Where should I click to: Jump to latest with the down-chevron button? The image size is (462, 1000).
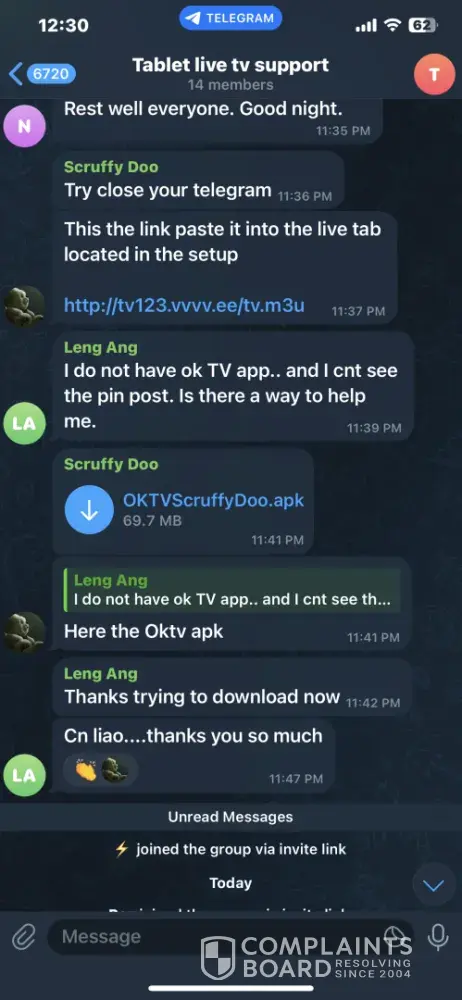pos(434,885)
